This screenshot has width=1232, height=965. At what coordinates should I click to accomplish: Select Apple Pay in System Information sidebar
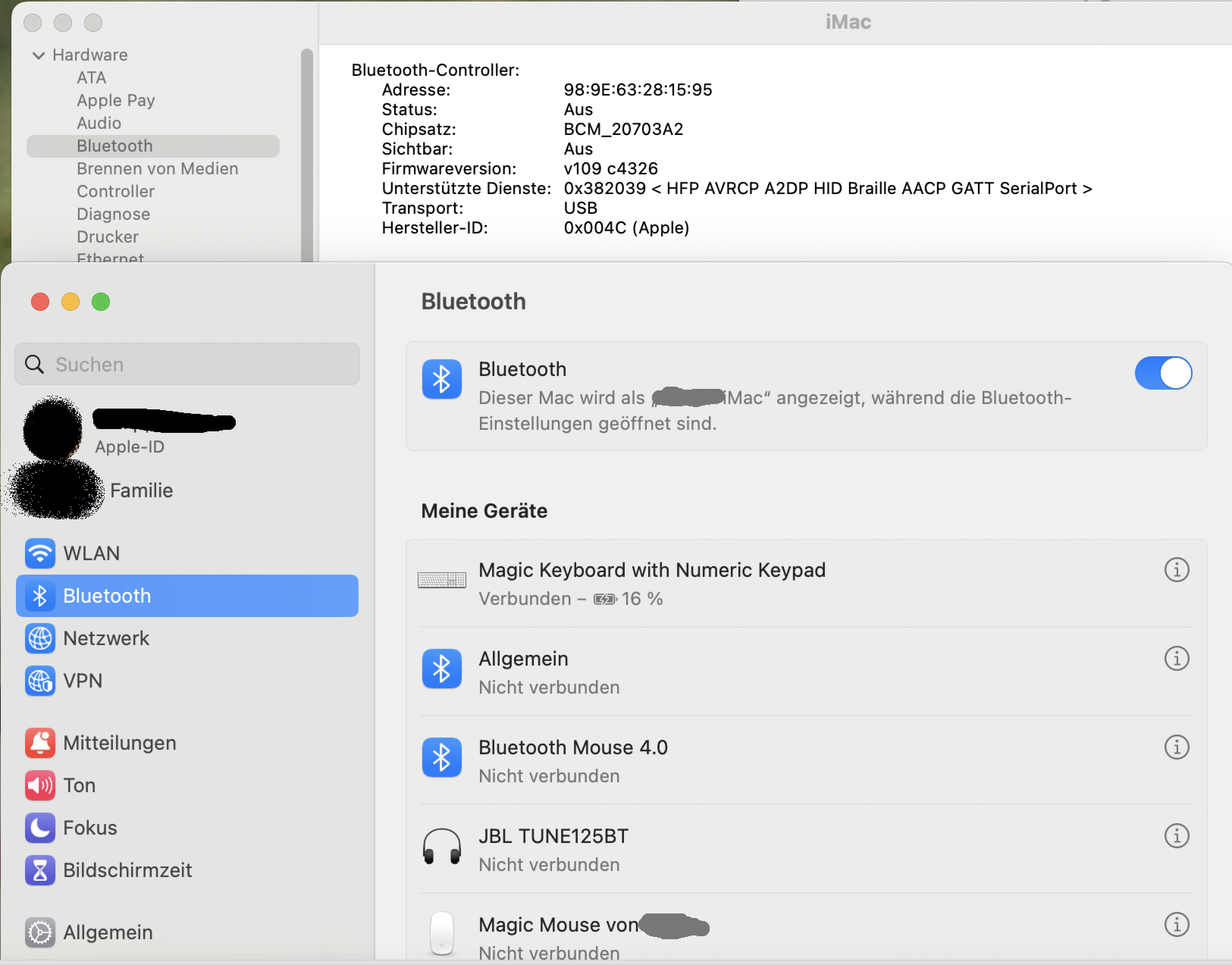115,100
